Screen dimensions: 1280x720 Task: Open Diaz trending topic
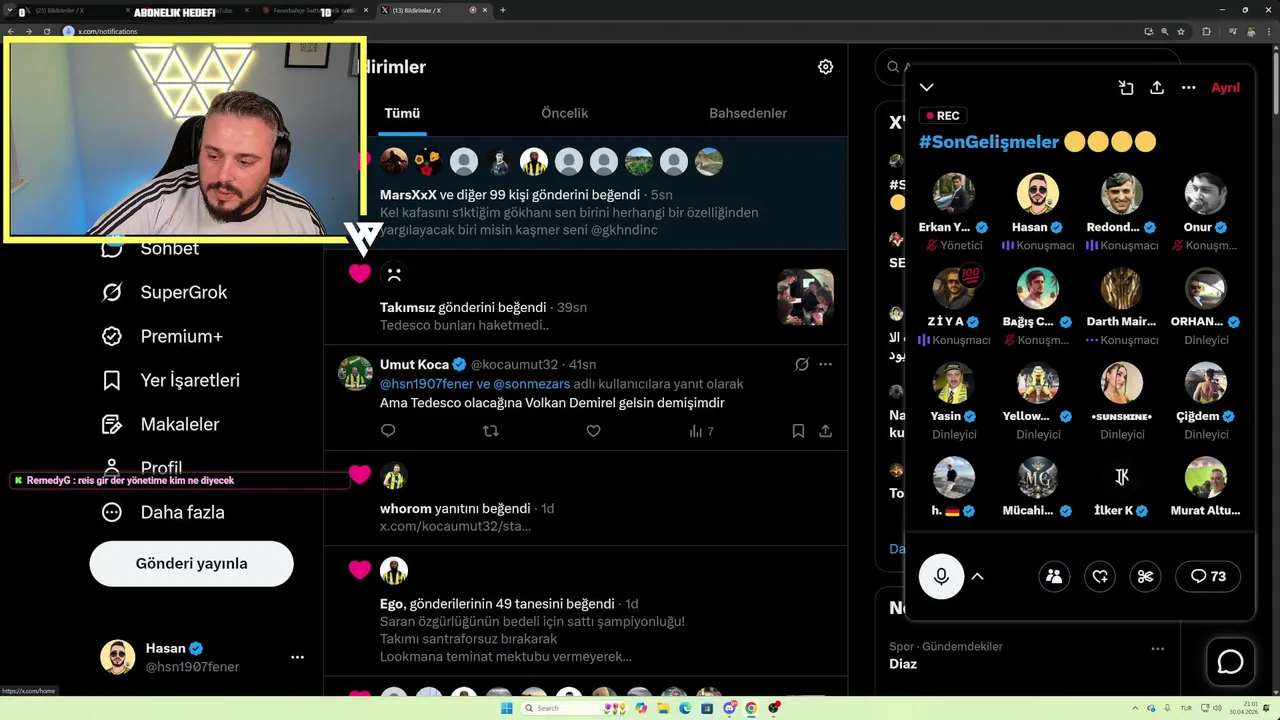[903, 663]
